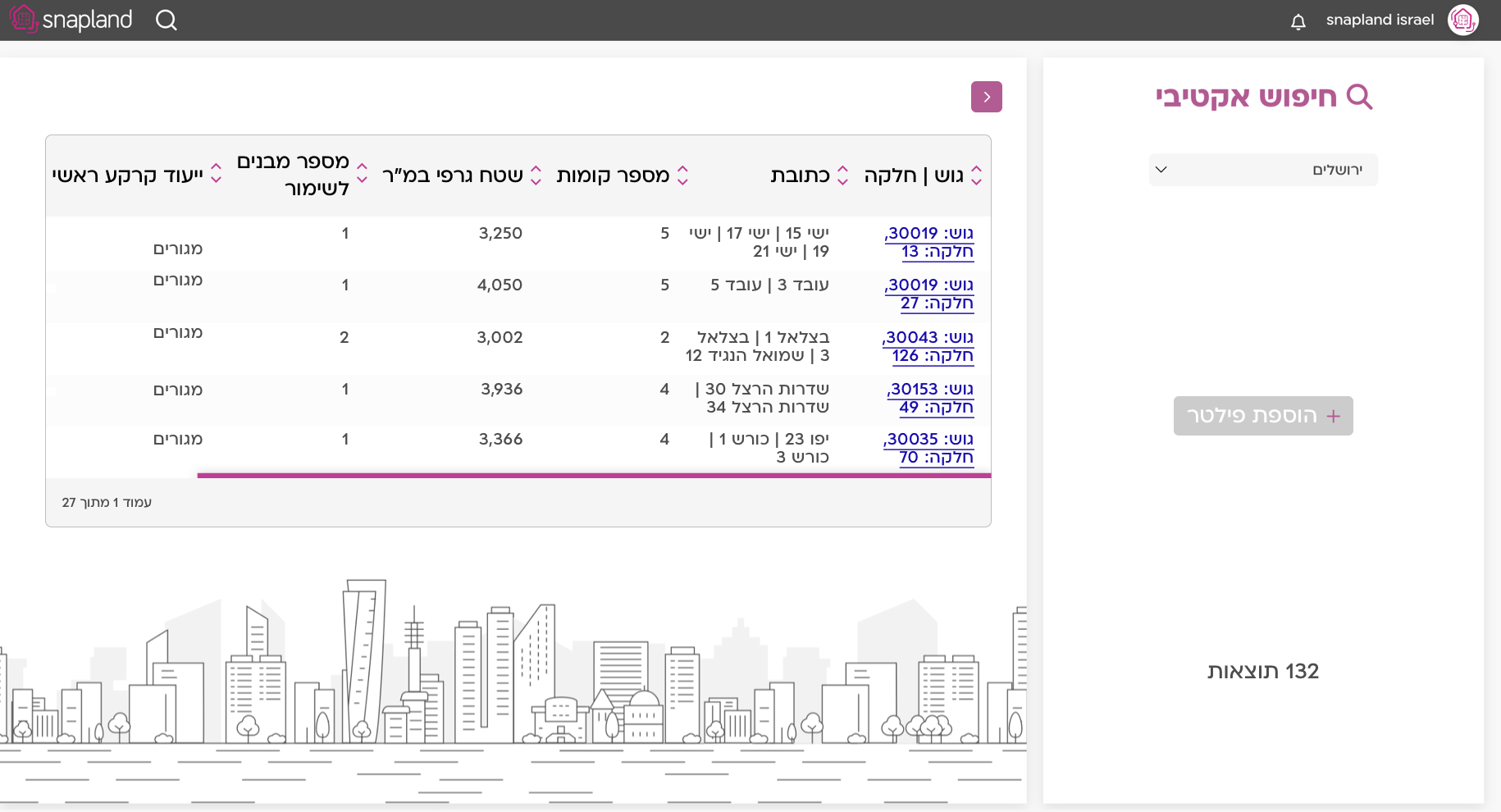Click magnifier icon beside חיפוש אקטיבי
1501x812 pixels.
pyautogui.click(x=1359, y=97)
